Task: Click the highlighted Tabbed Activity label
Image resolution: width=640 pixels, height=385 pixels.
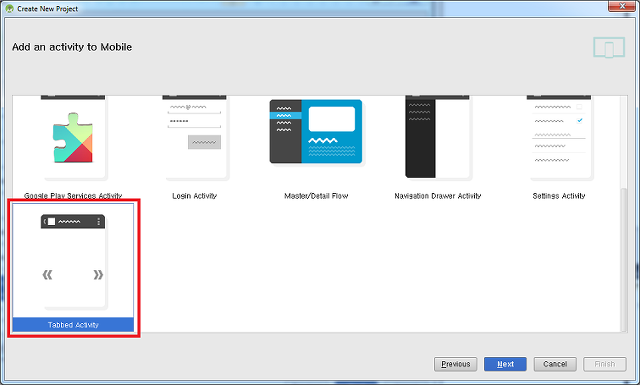Action: click(x=73, y=325)
